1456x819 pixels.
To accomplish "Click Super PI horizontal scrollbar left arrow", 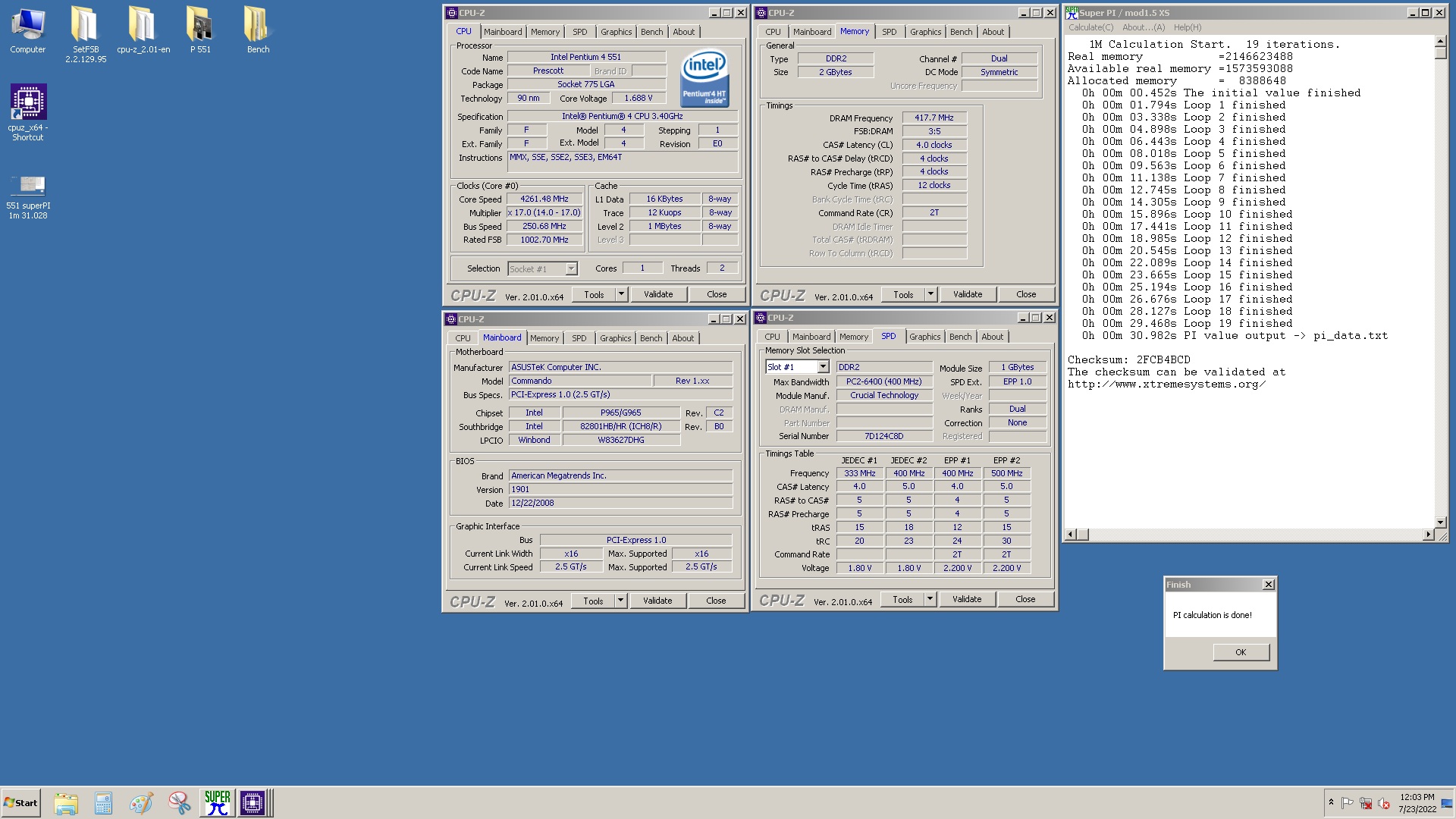I will (x=1072, y=535).
